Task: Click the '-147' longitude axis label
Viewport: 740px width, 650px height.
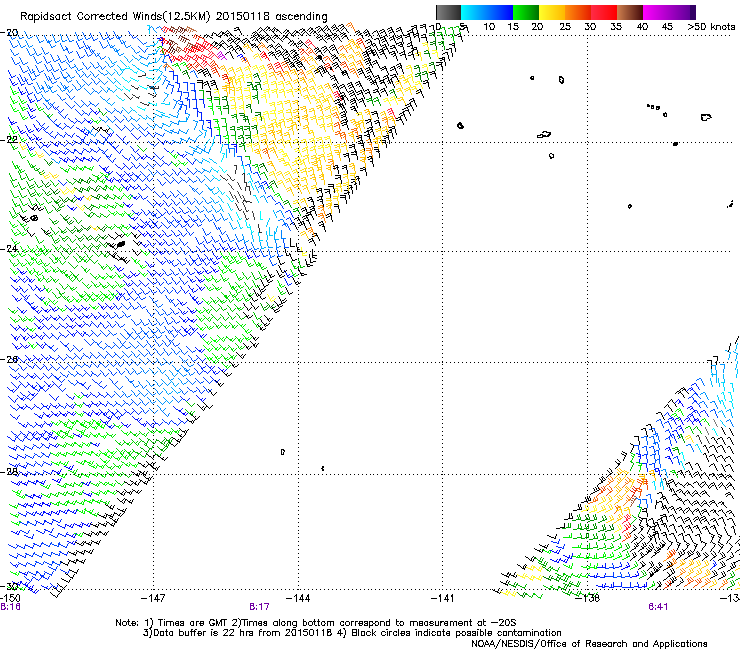Action: pyautogui.click(x=153, y=598)
